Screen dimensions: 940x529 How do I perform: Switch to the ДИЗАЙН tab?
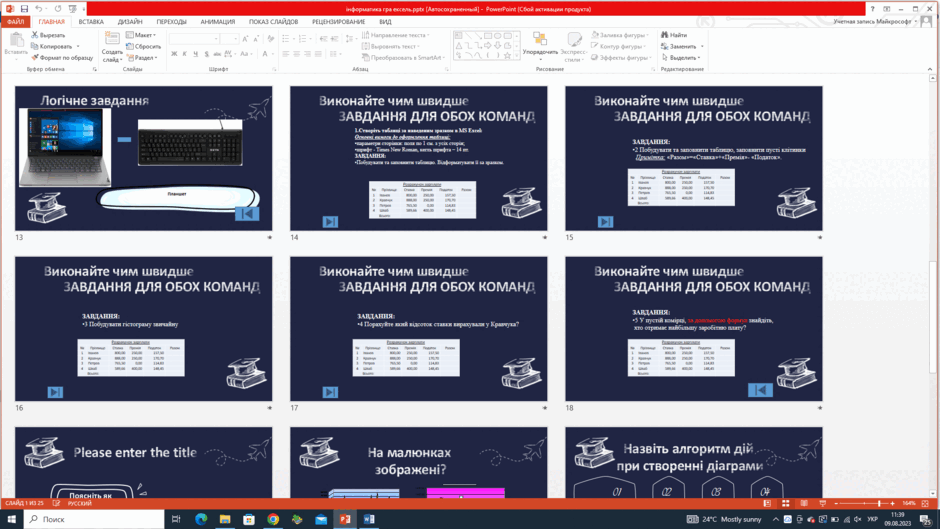pyautogui.click(x=130, y=22)
